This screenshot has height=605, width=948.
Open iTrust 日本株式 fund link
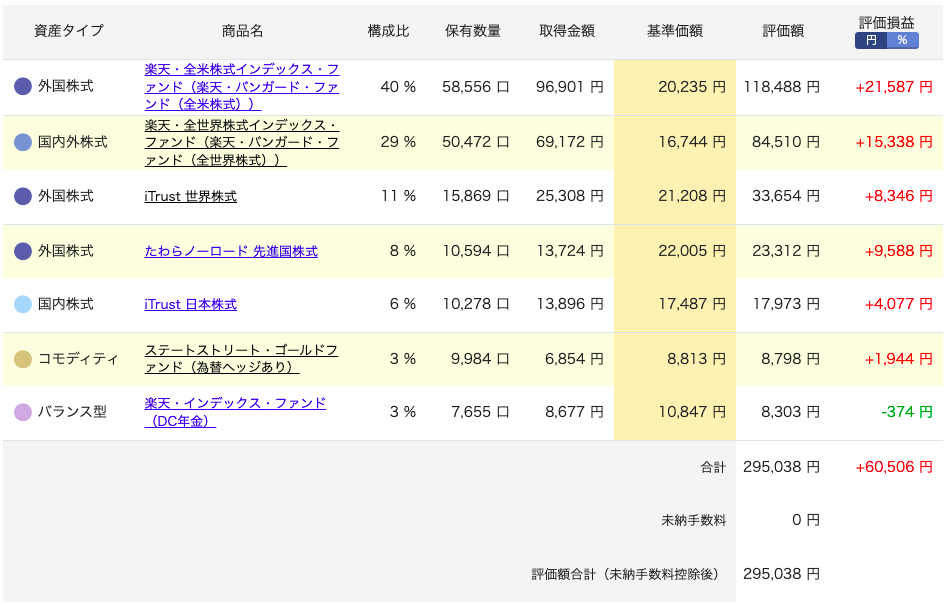190,305
